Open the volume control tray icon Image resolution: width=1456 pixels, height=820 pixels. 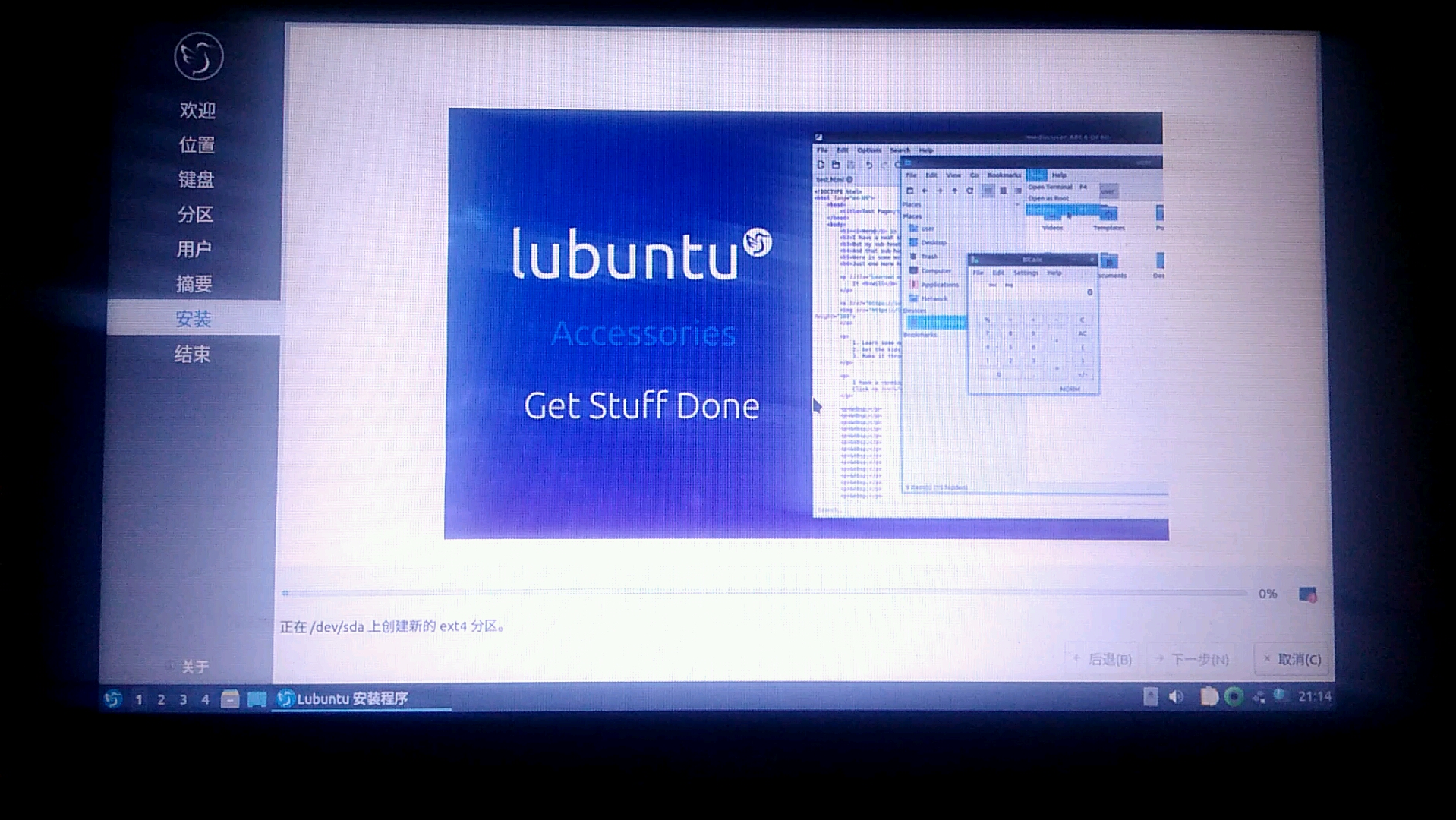[x=1176, y=697]
